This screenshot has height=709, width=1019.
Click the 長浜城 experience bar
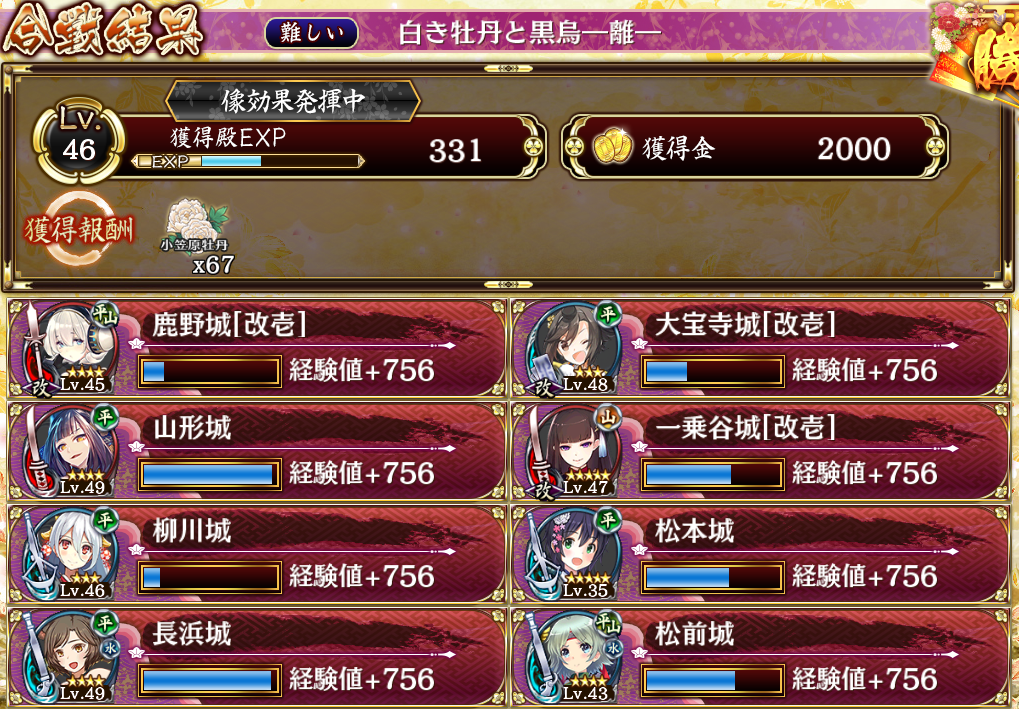tap(209, 680)
